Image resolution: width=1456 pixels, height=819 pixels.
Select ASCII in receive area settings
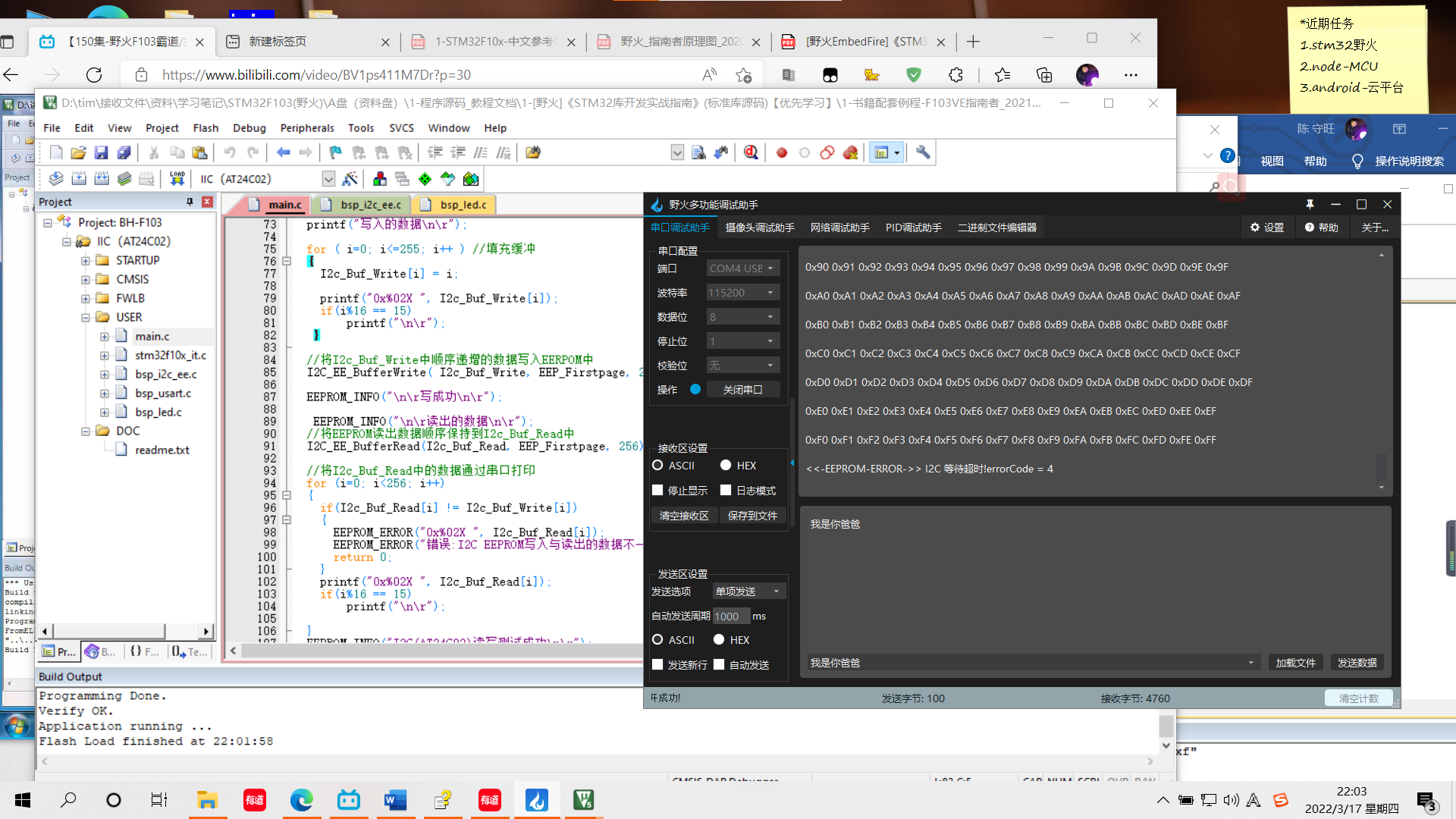657,466
